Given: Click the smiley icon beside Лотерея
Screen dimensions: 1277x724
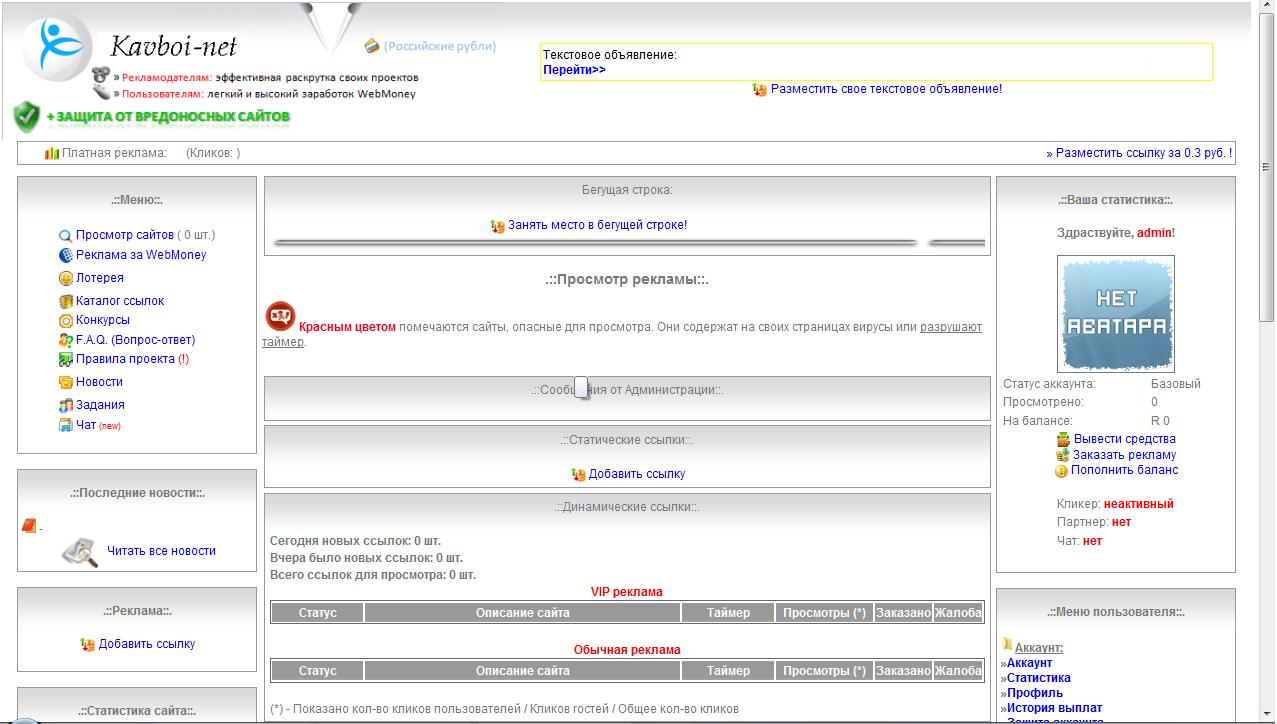Looking at the screenshot, I should point(66,278).
